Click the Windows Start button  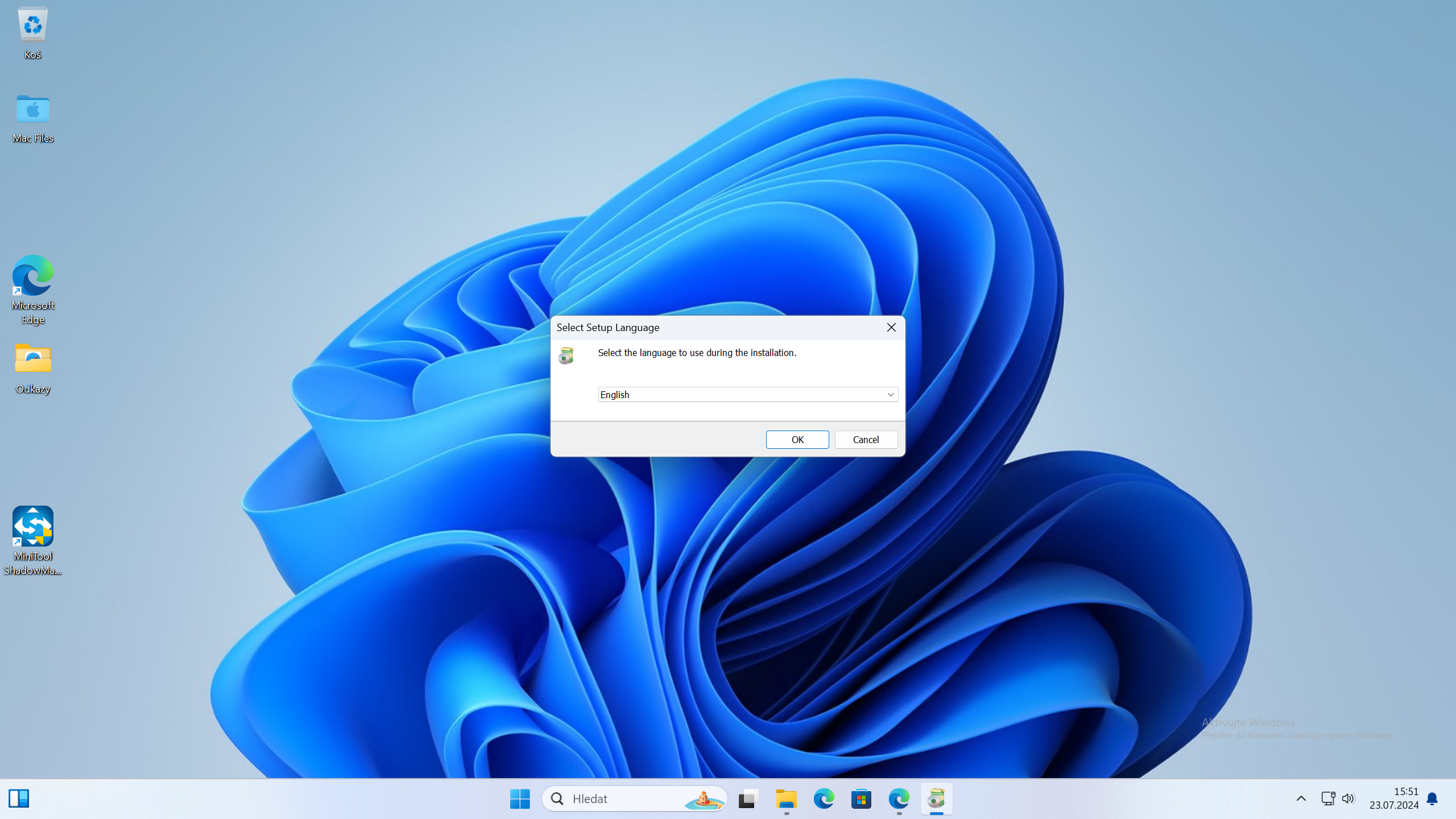(520, 799)
